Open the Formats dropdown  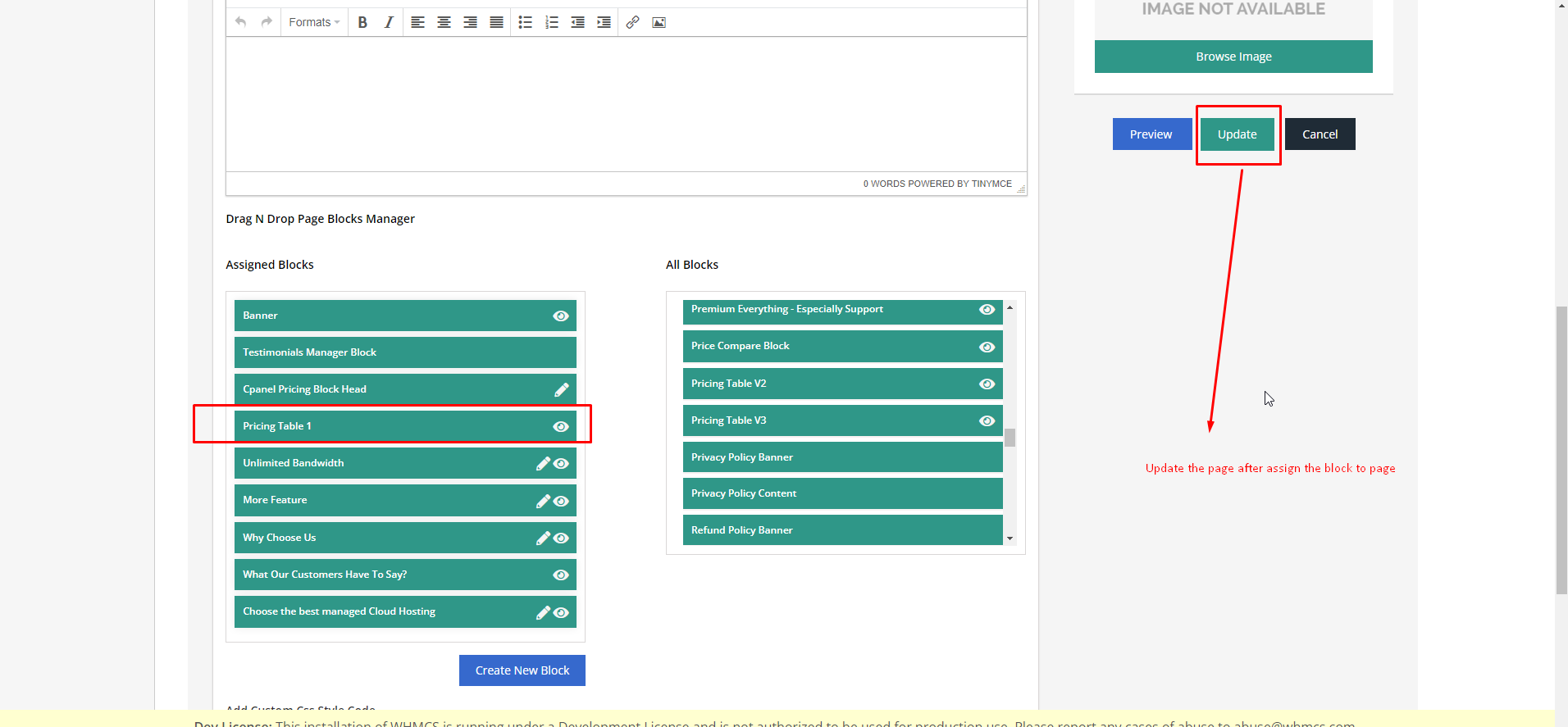click(313, 22)
